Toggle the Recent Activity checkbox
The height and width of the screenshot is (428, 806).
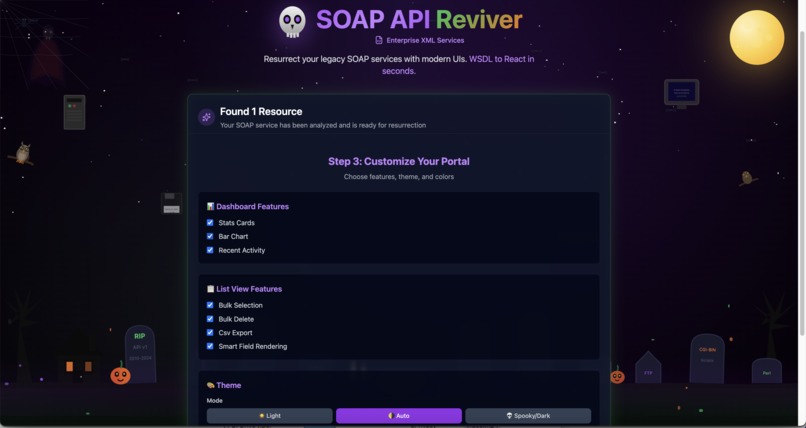(210, 250)
